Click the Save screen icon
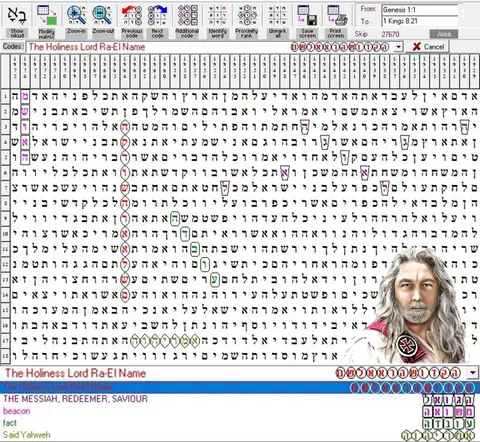The width and height of the screenshot is (480, 442). (307, 15)
